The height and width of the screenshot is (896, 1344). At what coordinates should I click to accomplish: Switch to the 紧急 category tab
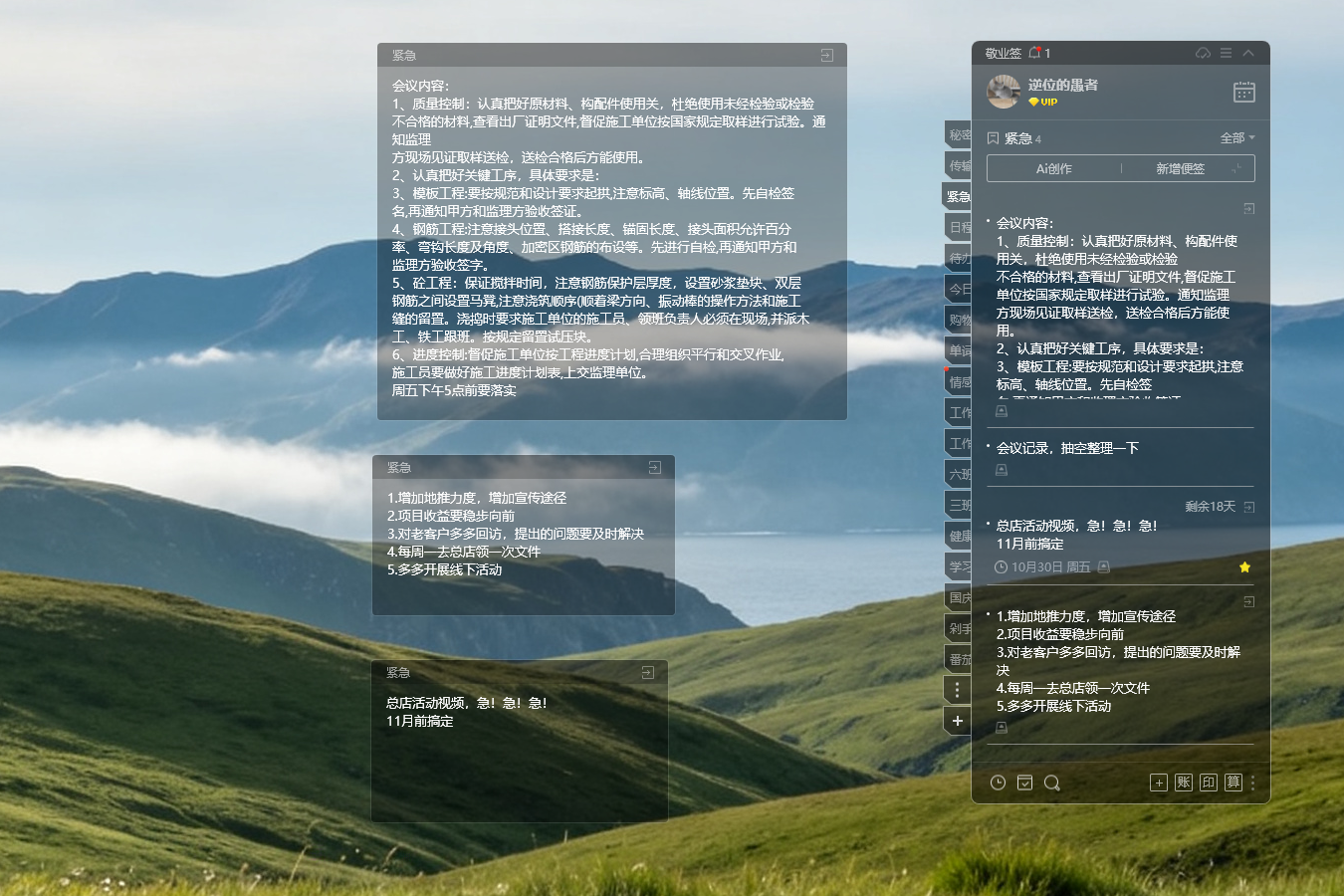click(x=957, y=196)
